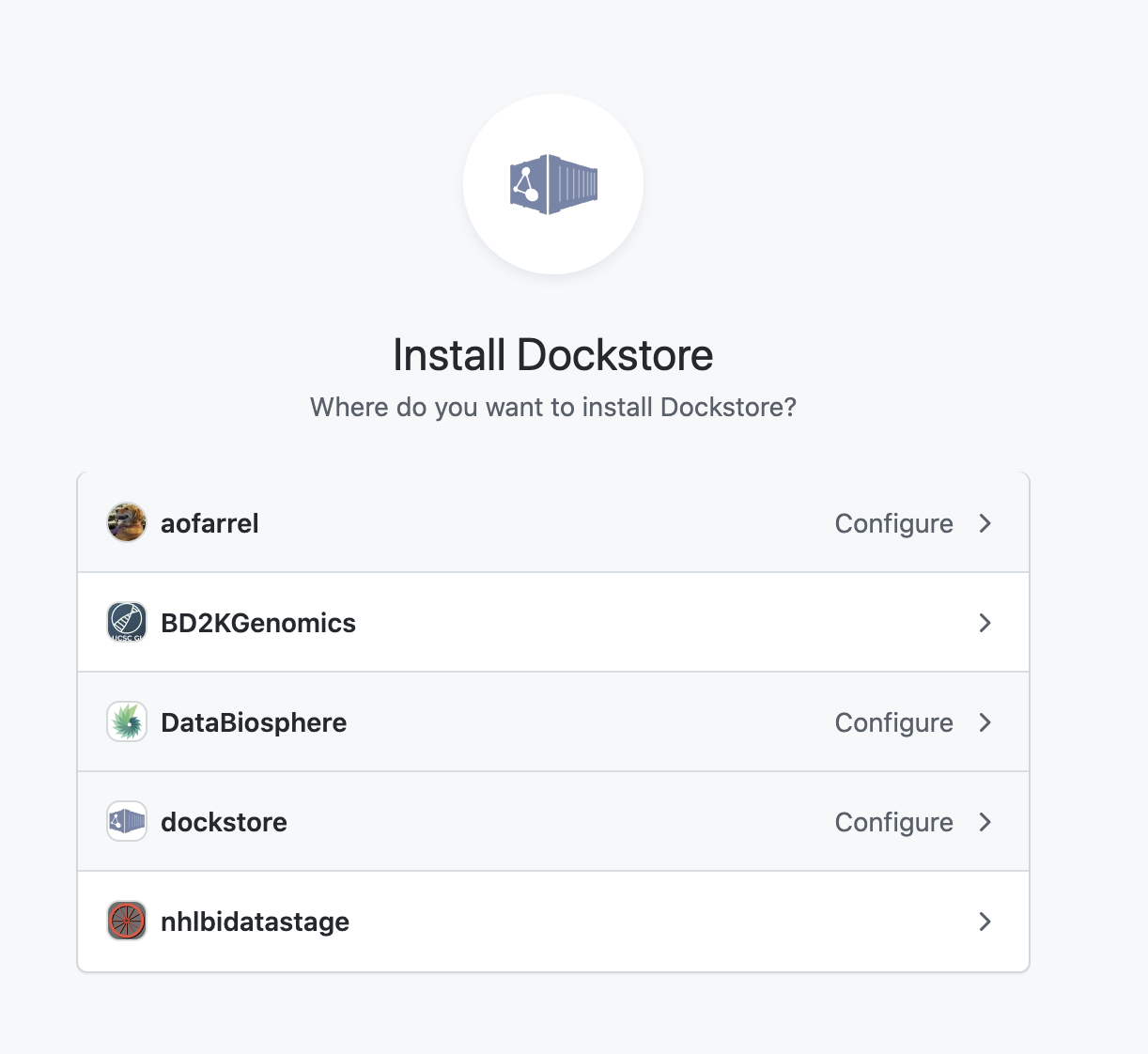Click the BD2KGenomics organization avatar

click(x=127, y=622)
